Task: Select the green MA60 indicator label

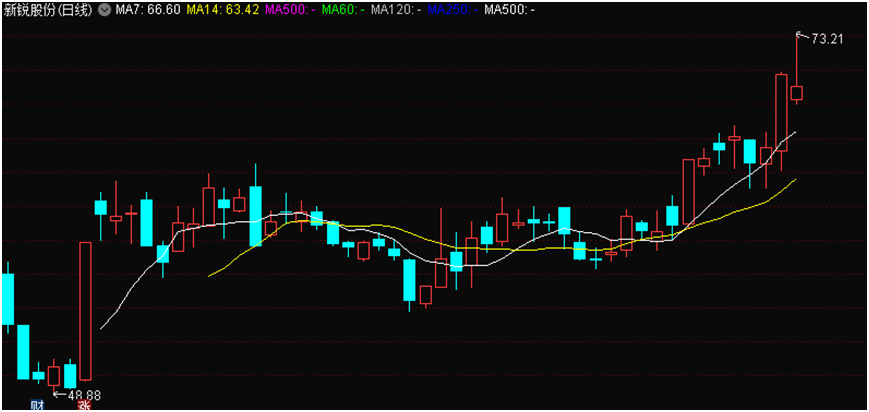Action: (336, 10)
